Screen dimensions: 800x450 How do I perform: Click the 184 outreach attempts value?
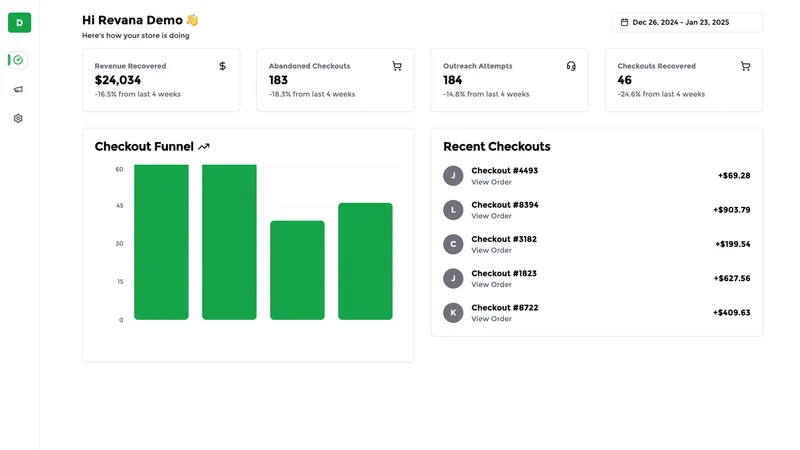(453, 80)
